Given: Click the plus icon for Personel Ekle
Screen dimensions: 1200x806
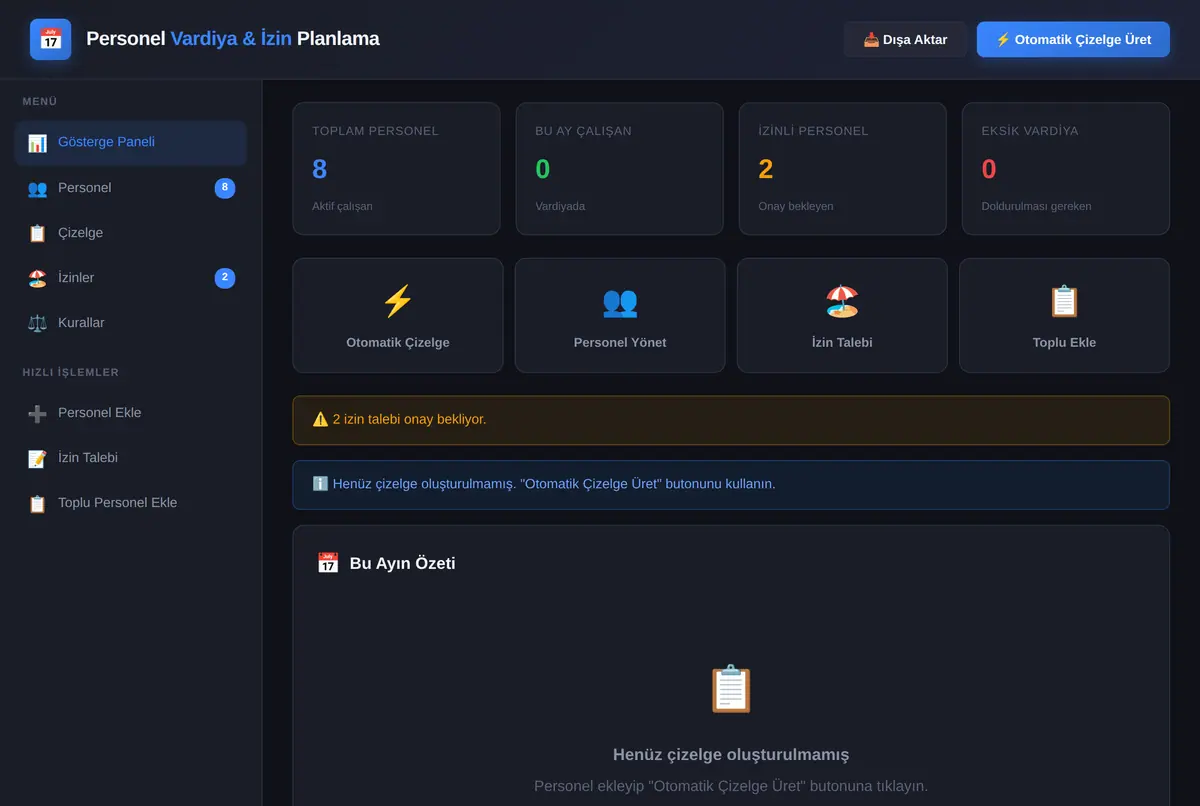Looking at the screenshot, I should pyautogui.click(x=37, y=413).
